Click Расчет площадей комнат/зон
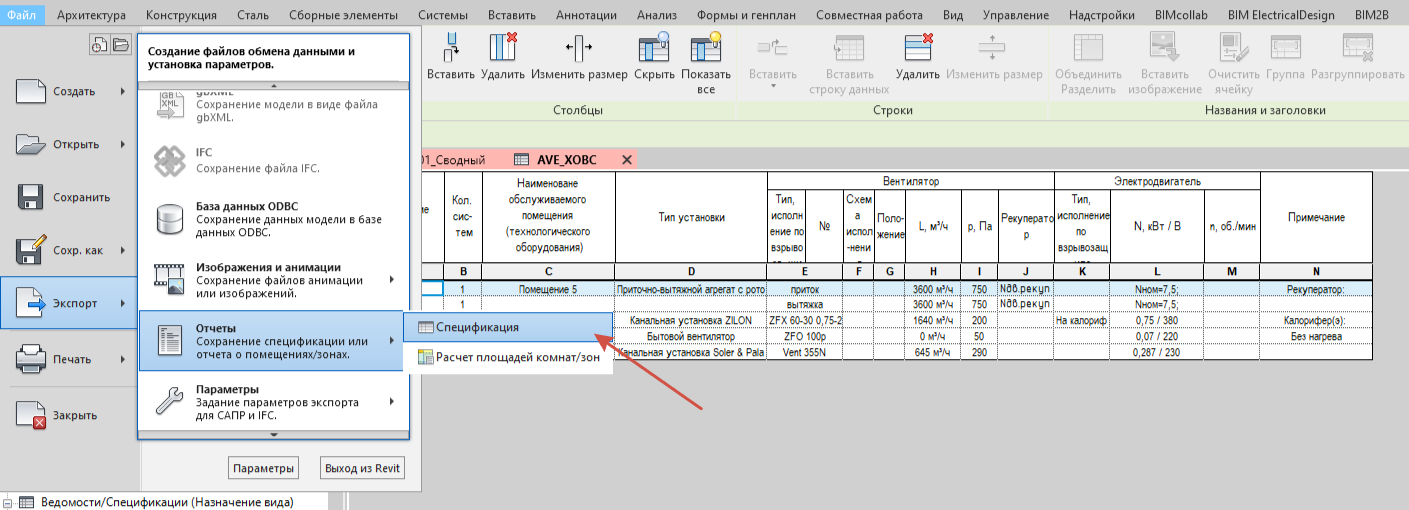The width and height of the screenshot is (1409, 510). (x=506, y=357)
